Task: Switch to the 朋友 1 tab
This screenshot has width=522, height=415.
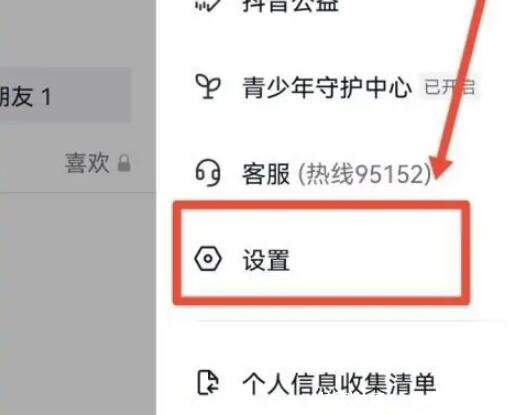Action: tap(25, 97)
